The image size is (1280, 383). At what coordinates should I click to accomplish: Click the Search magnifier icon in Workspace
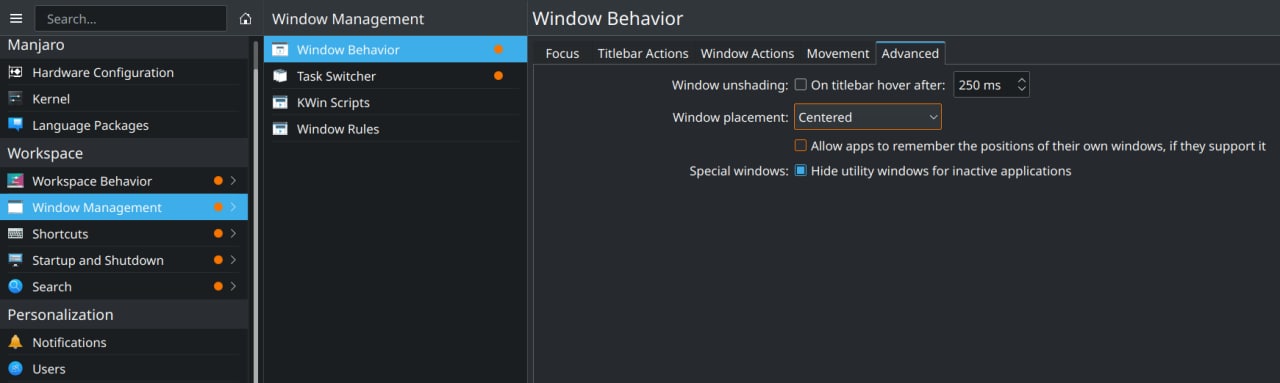[15, 286]
